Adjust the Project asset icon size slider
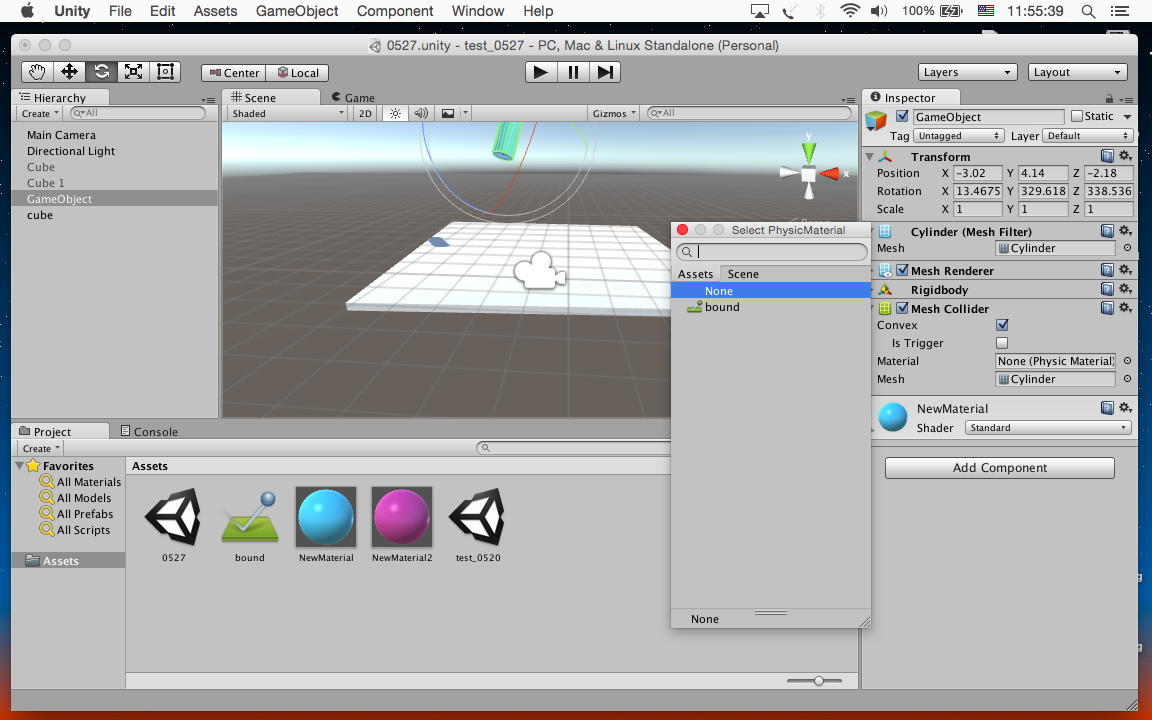This screenshot has width=1152, height=720. pos(819,681)
